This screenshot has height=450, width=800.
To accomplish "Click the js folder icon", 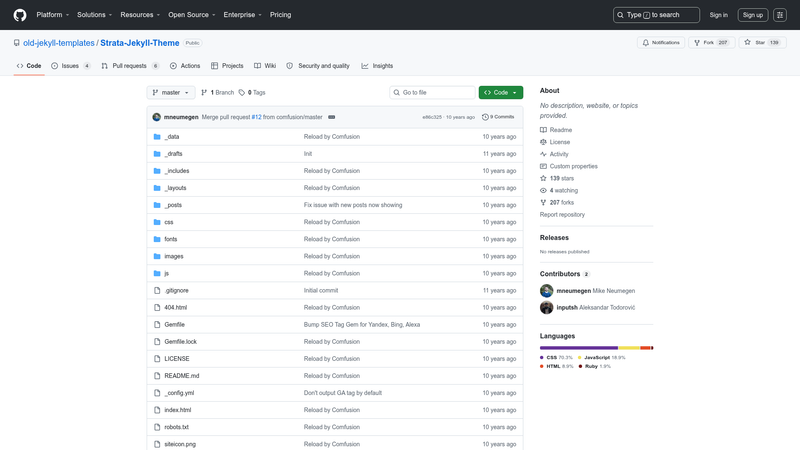I will 157,273.
